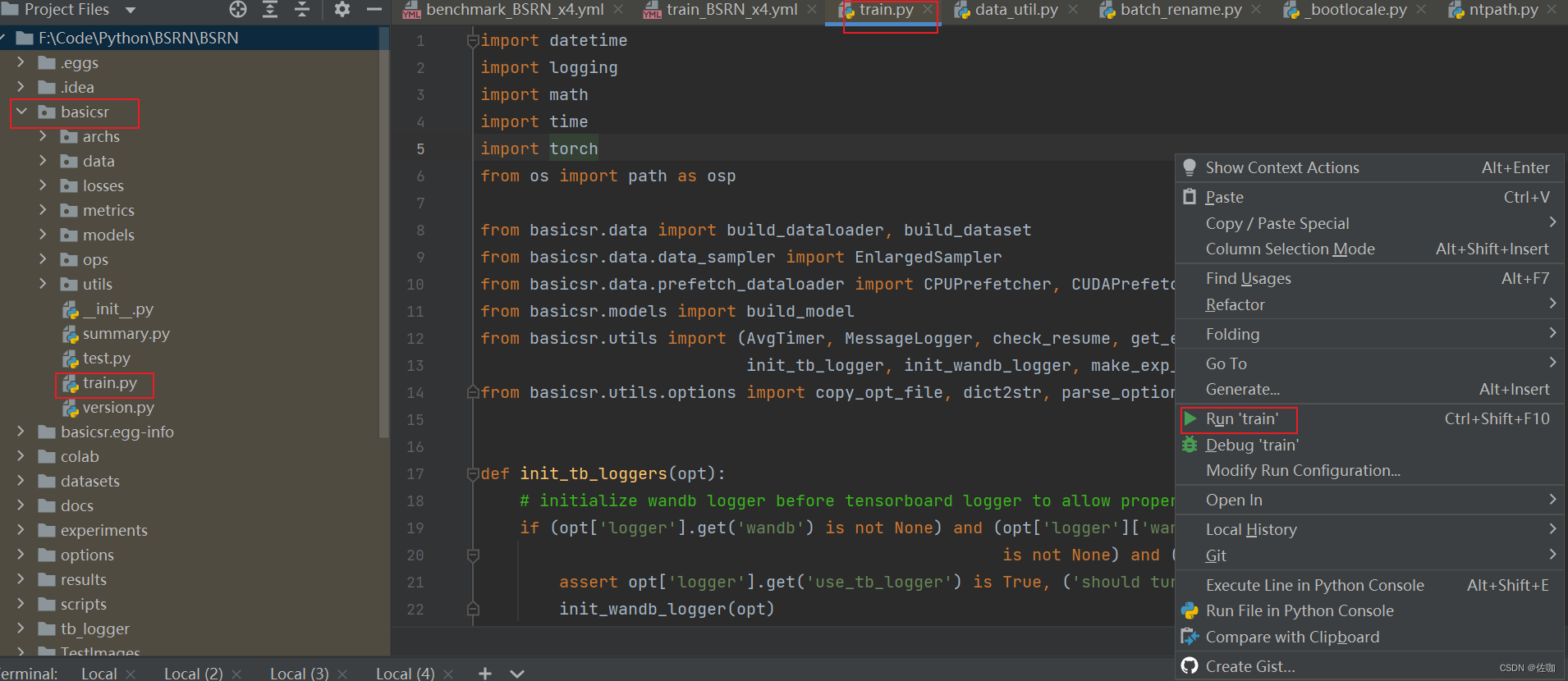Viewport: 1568px width, 681px height.
Task: Open the _bootlocale.py tab
Action: 1356,10
